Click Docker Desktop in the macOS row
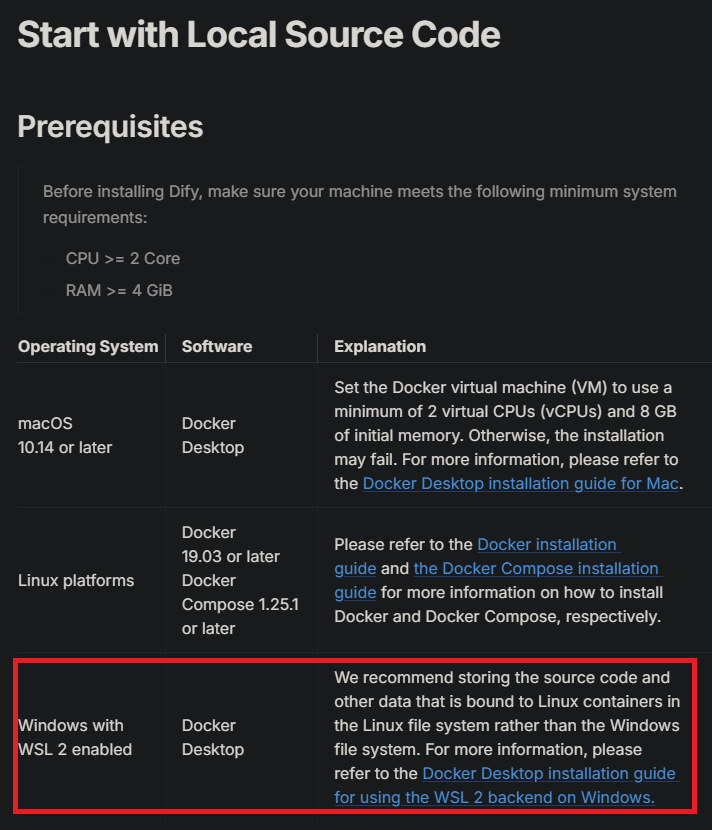Viewport: 712px width, 830px height. (x=213, y=435)
